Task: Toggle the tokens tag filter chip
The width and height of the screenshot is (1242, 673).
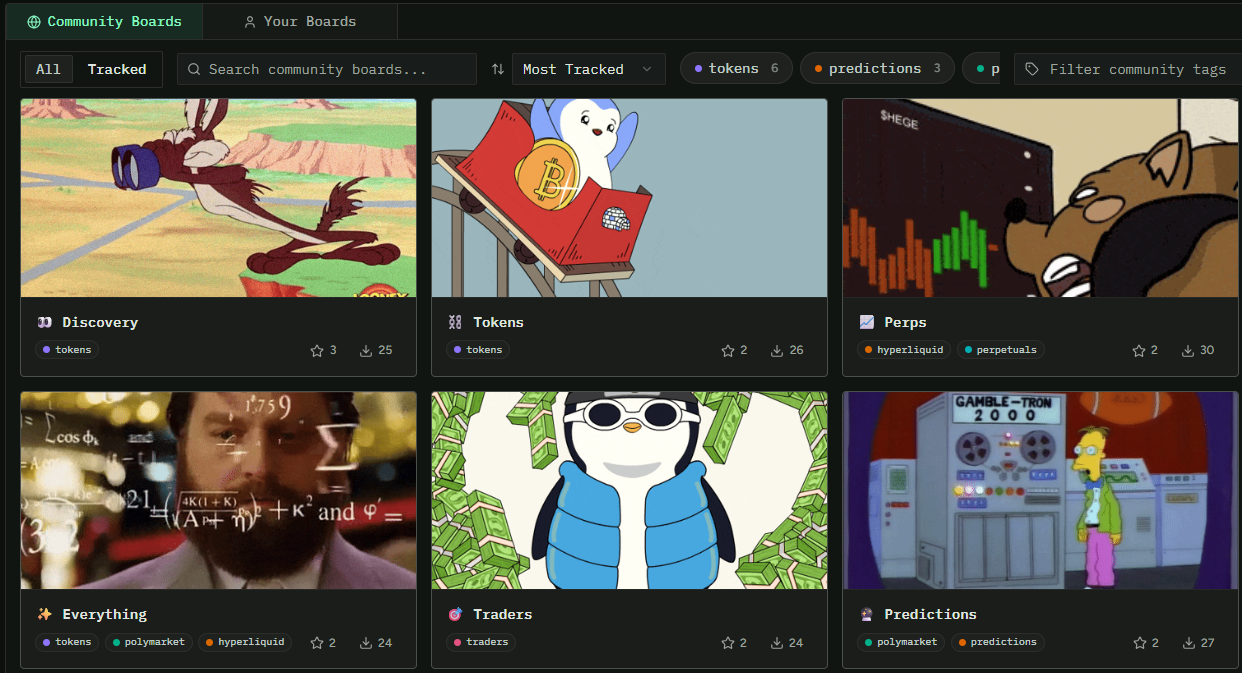Action: [x=736, y=68]
